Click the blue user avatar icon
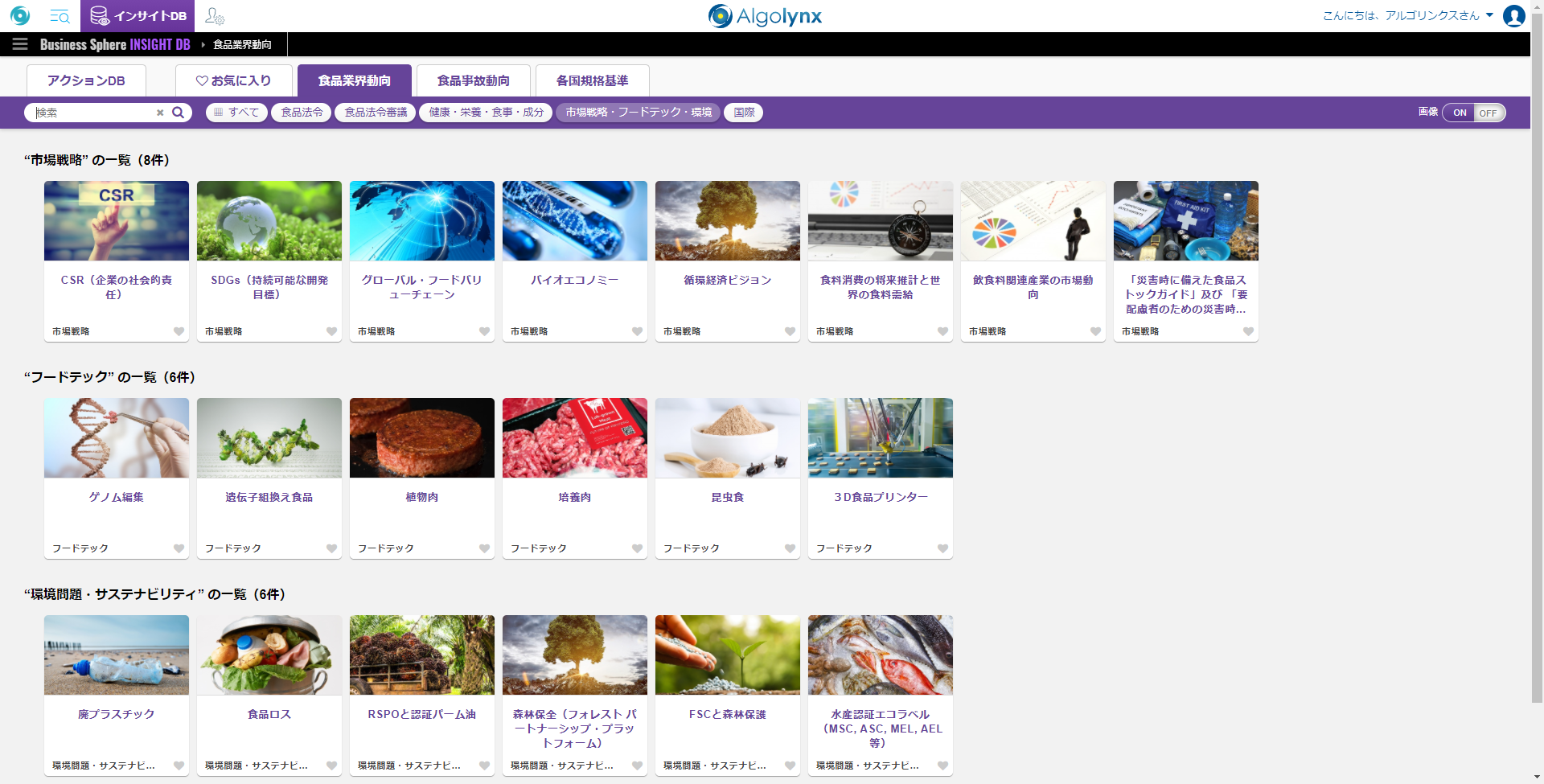Viewport: 1544px width, 784px height. [x=1513, y=16]
